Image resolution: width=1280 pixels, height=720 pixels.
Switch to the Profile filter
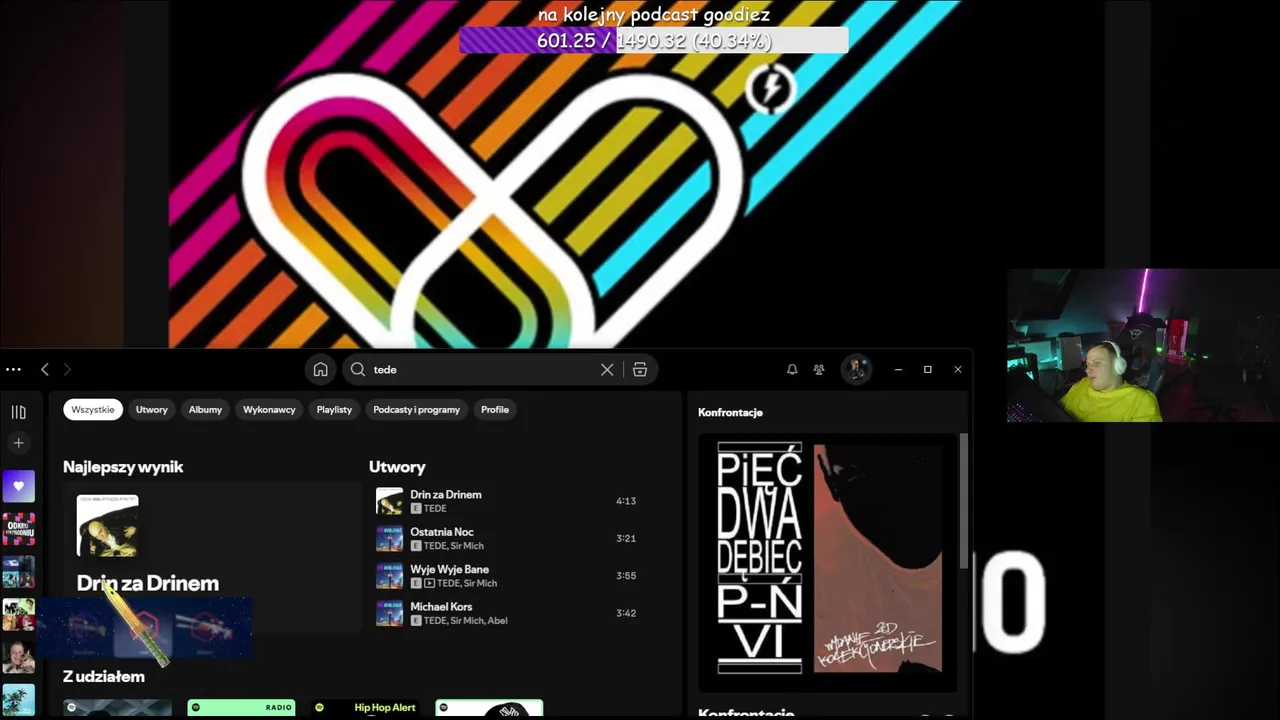click(x=495, y=410)
